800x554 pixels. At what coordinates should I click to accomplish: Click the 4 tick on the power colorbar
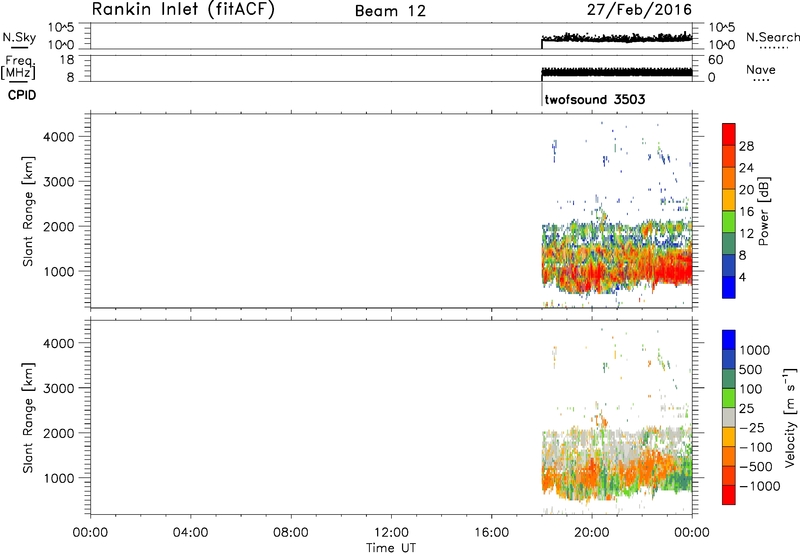[742, 277]
